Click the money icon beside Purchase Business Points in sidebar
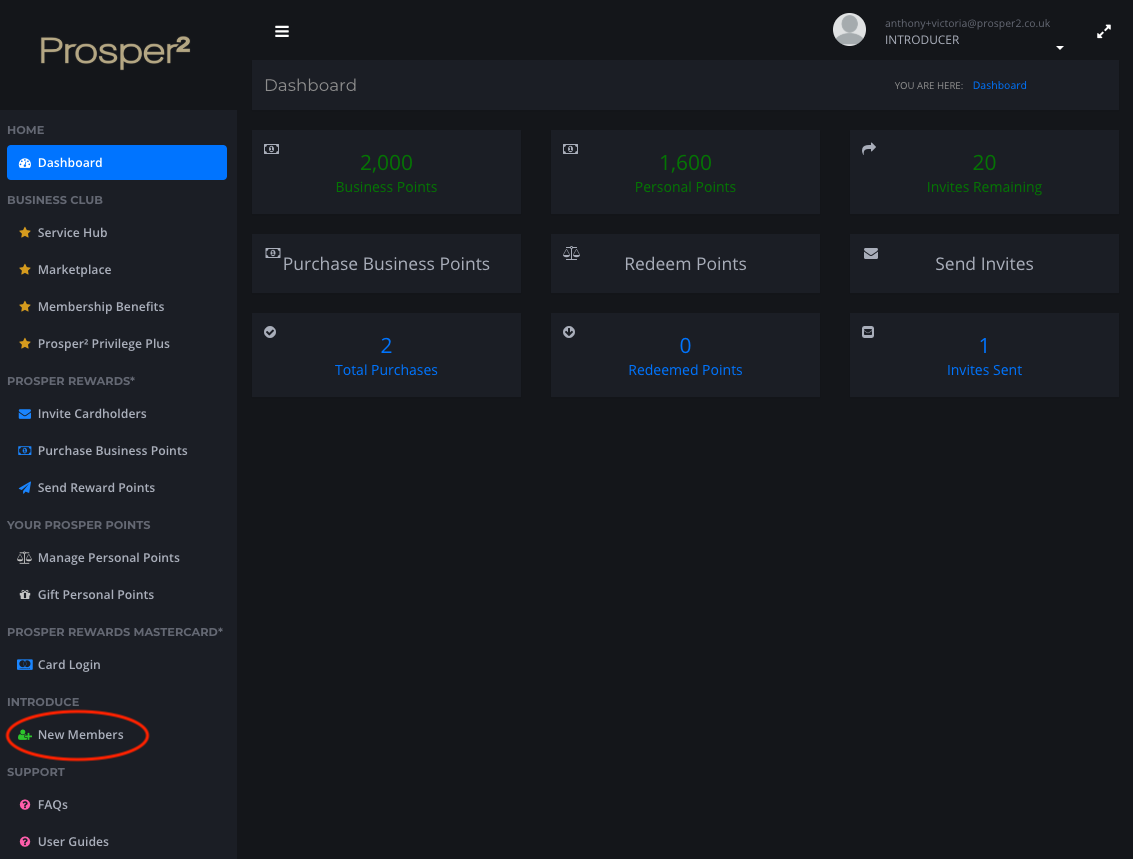This screenshot has height=859, width=1133. pyautogui.click(x=25, y=451)
